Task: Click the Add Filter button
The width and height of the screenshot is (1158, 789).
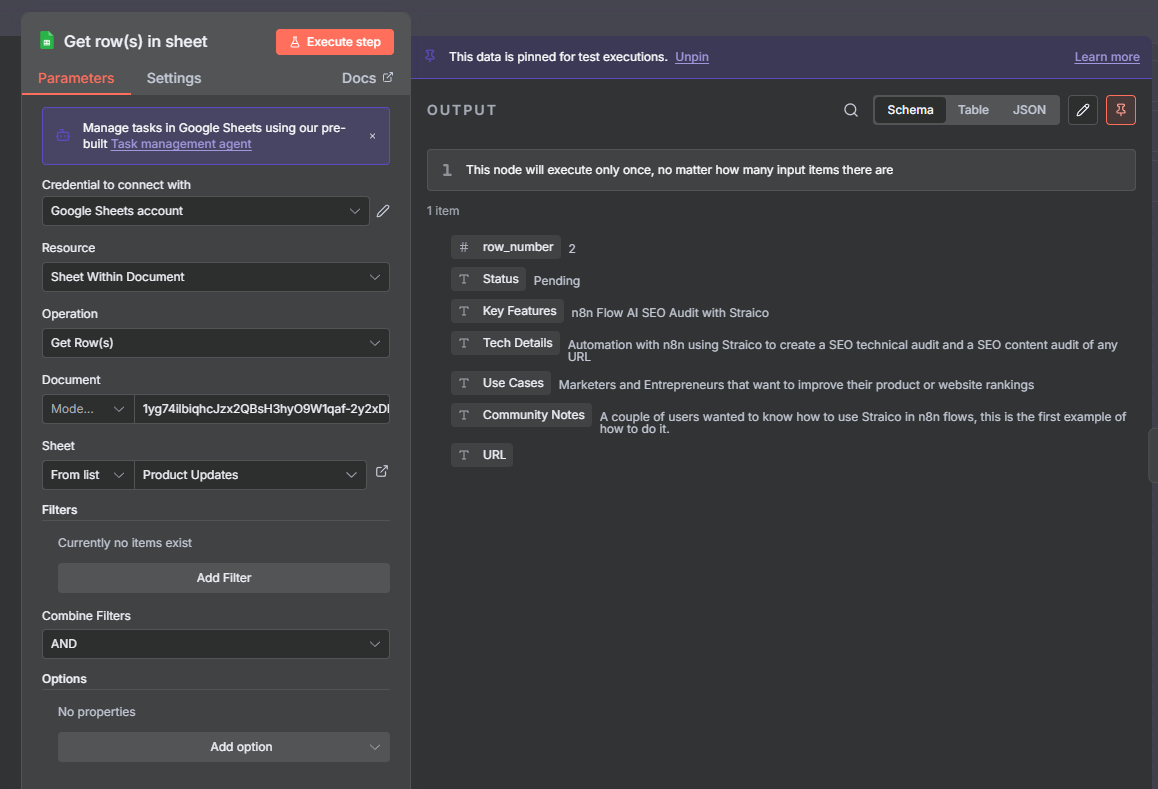Action: pyautogui.click(x=223, y=578)
